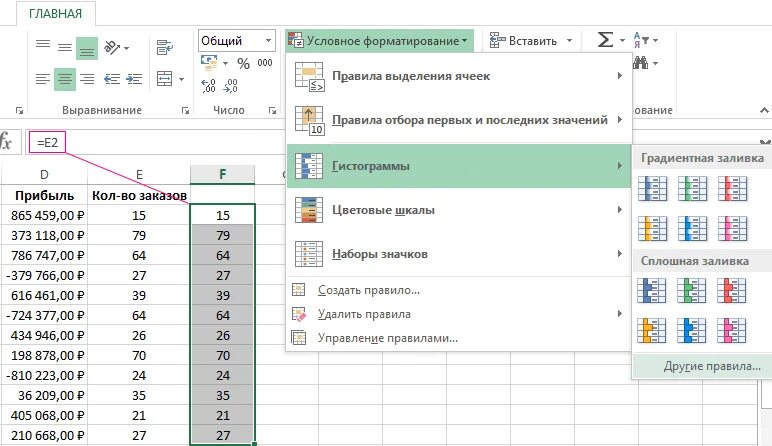Choose 'Управление правилами...'
This screenshot has width=772, height=446.
click(458, 338)
